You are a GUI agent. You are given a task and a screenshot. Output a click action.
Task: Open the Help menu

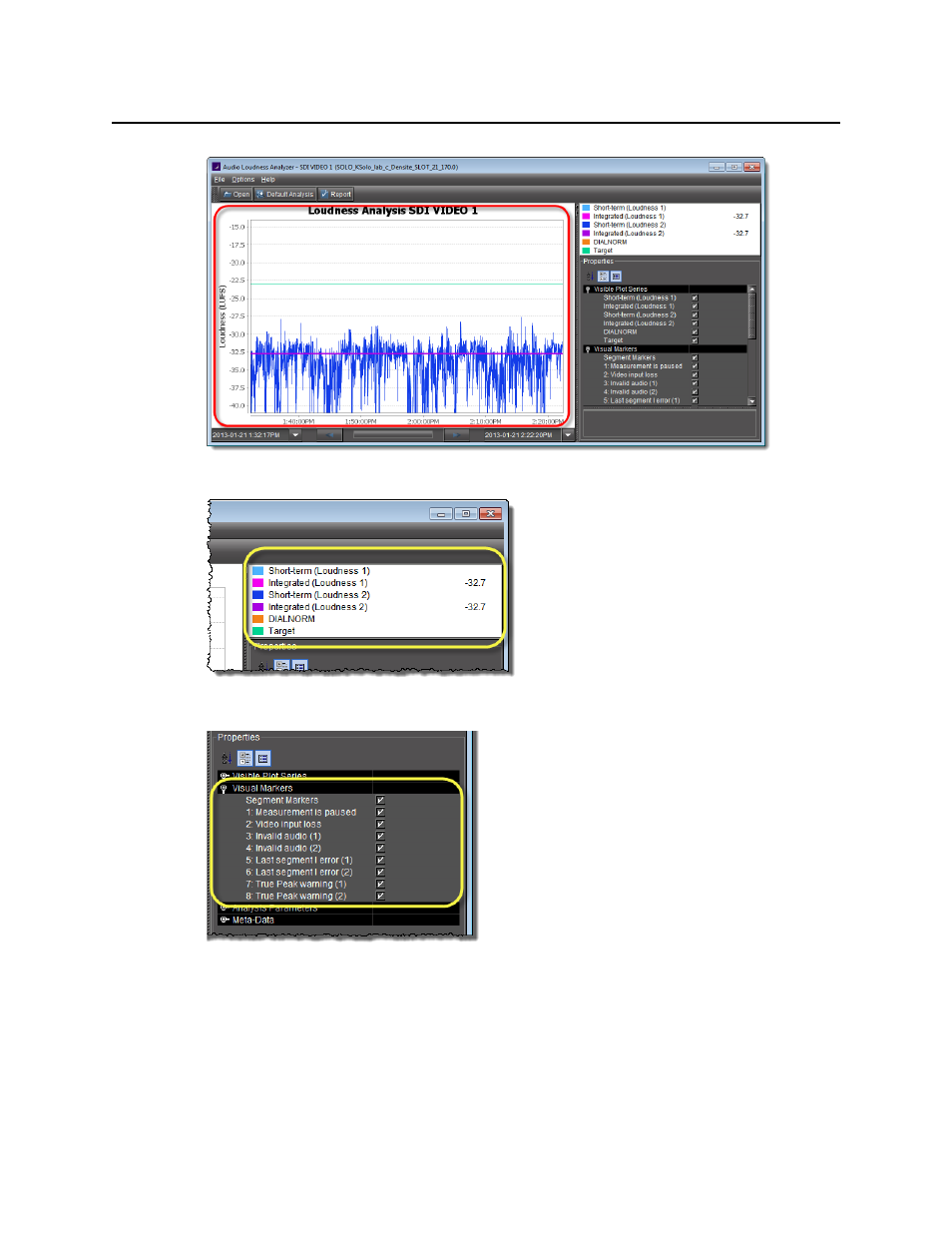click(268, 180)
